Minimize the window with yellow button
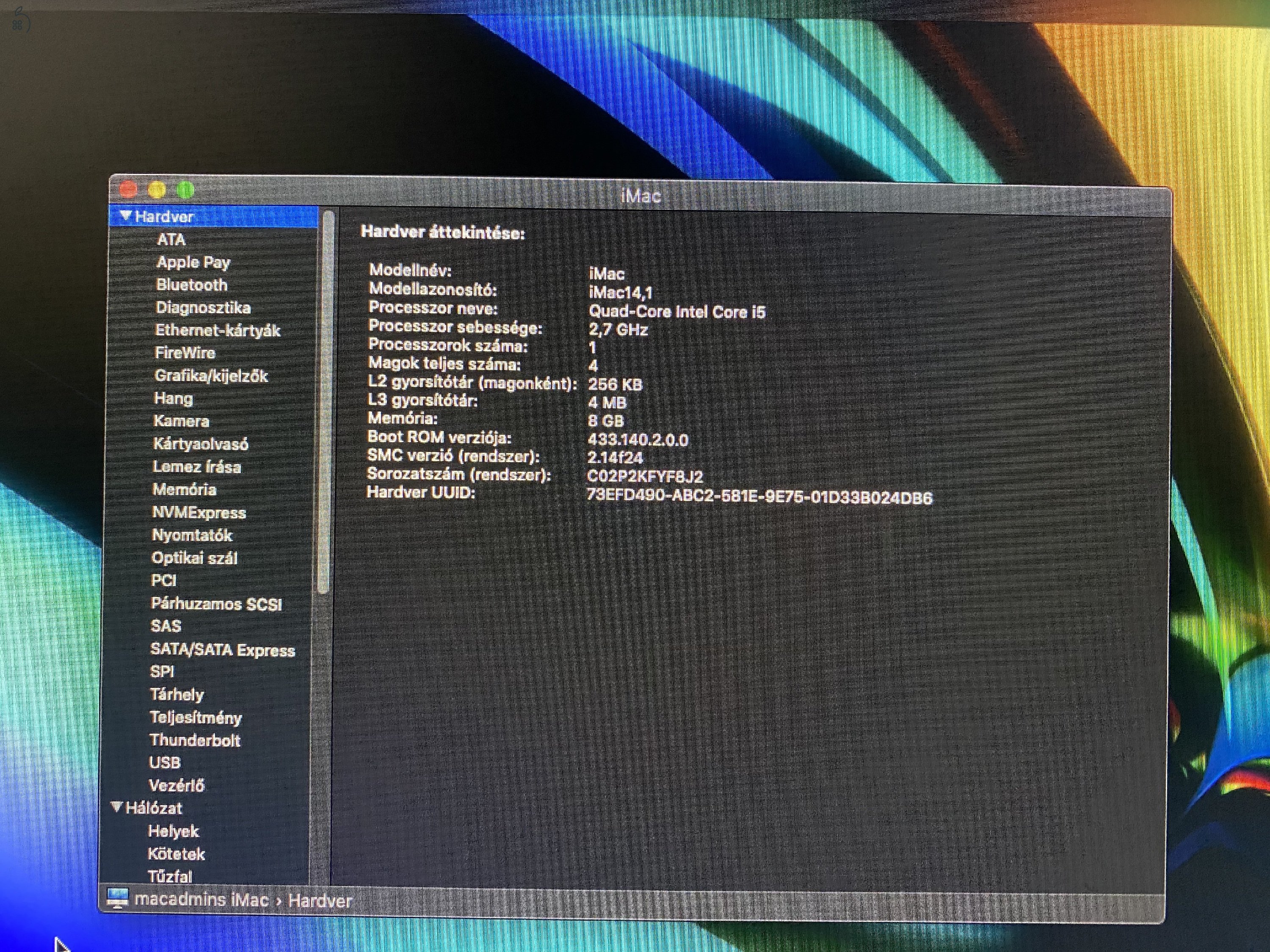 (x=157, y=190)
